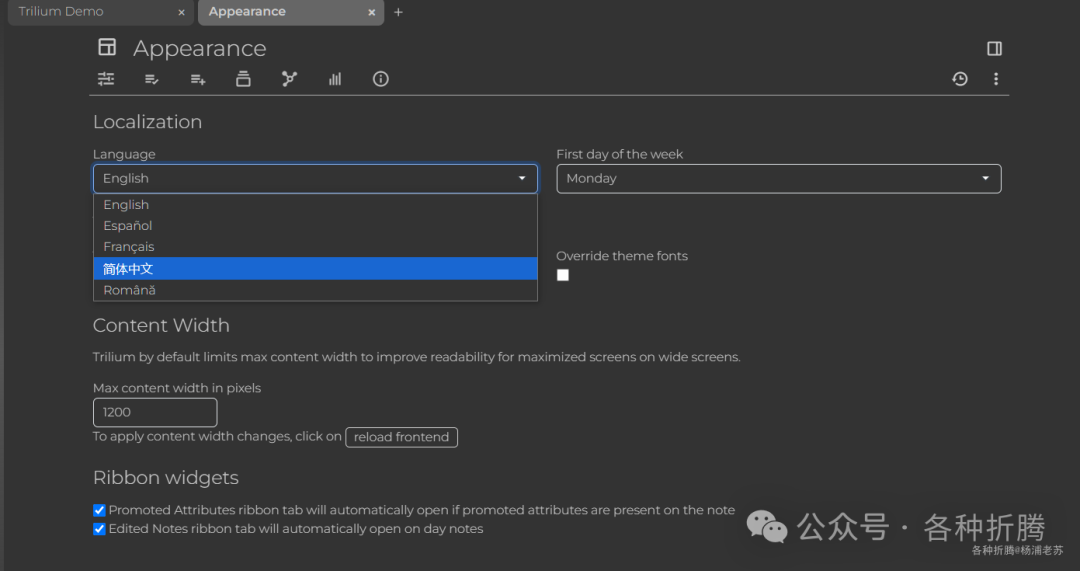Open the Basic Properties ribbon sliders icon

coord(106,79)
